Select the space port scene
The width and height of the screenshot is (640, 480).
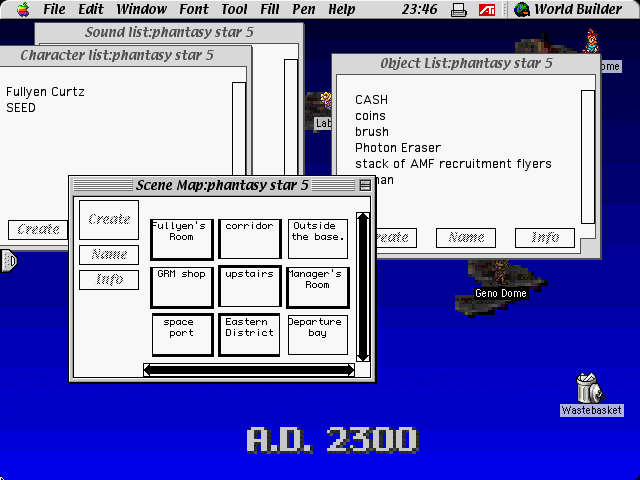coord(182,335)
